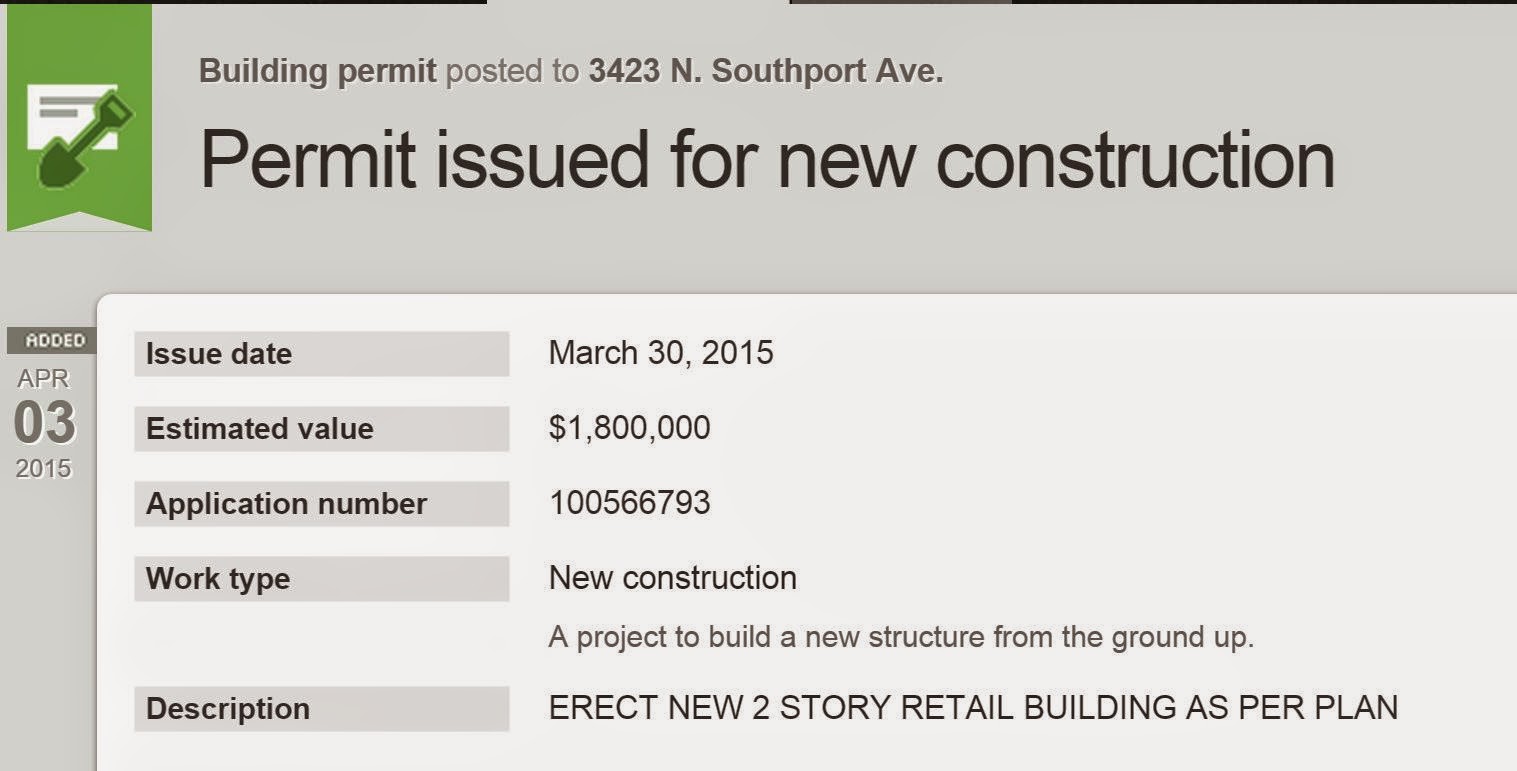Click the $1,800,000 estimated value

coord(629,428)
